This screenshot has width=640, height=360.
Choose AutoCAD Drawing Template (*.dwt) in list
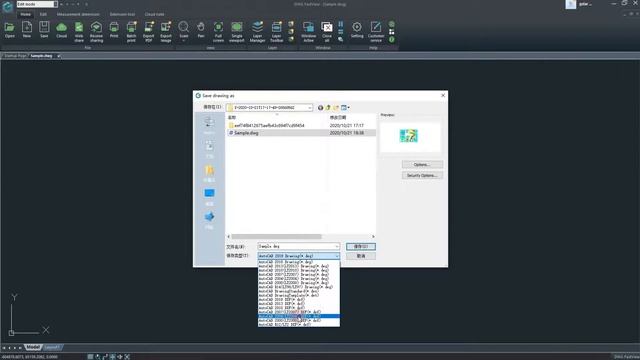point(298,295)
